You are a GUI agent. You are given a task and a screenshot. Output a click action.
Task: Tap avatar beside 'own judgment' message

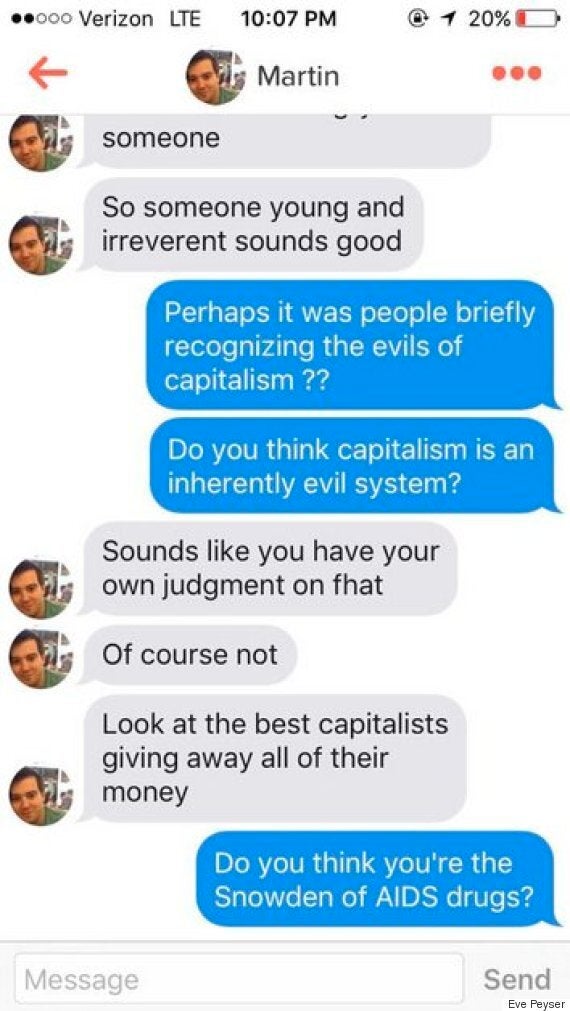coord(40,589)
